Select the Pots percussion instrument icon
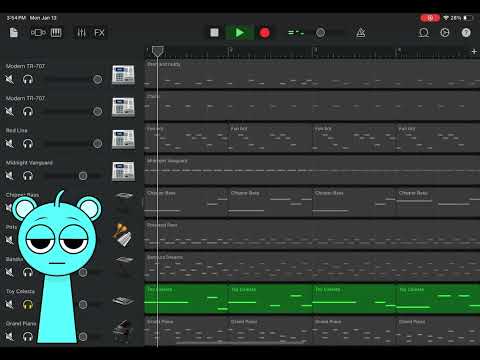The width and height of the screenshot is (480, 360). (122, 235)
